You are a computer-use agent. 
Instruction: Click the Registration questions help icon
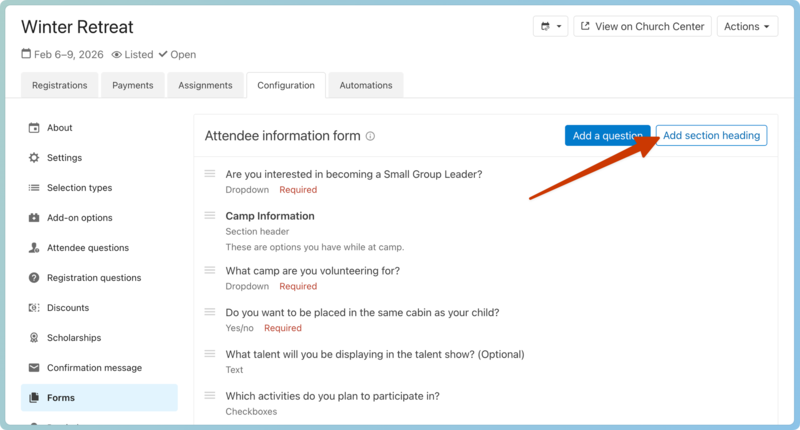[x=34, y=278]
